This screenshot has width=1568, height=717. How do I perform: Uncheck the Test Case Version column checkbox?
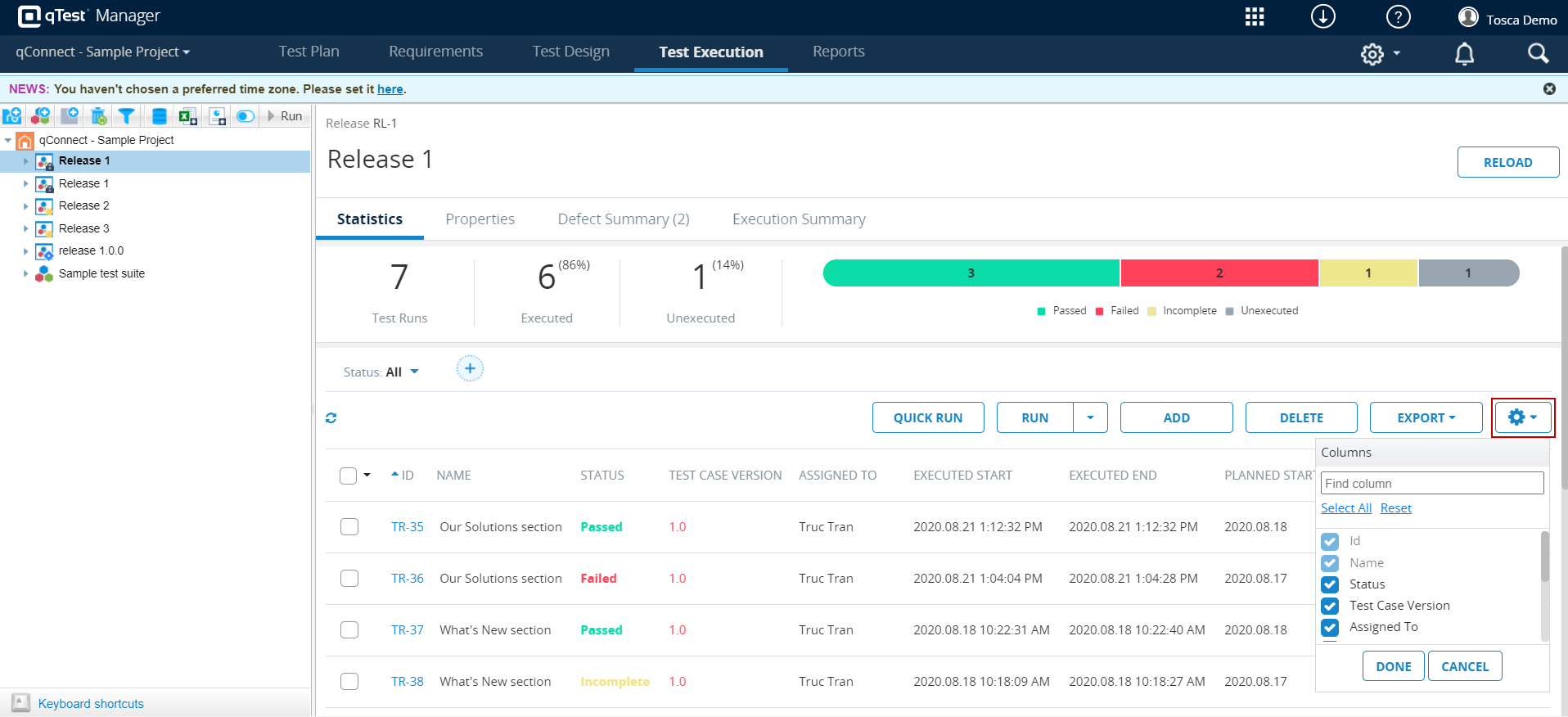click(x=1330, y=606)
